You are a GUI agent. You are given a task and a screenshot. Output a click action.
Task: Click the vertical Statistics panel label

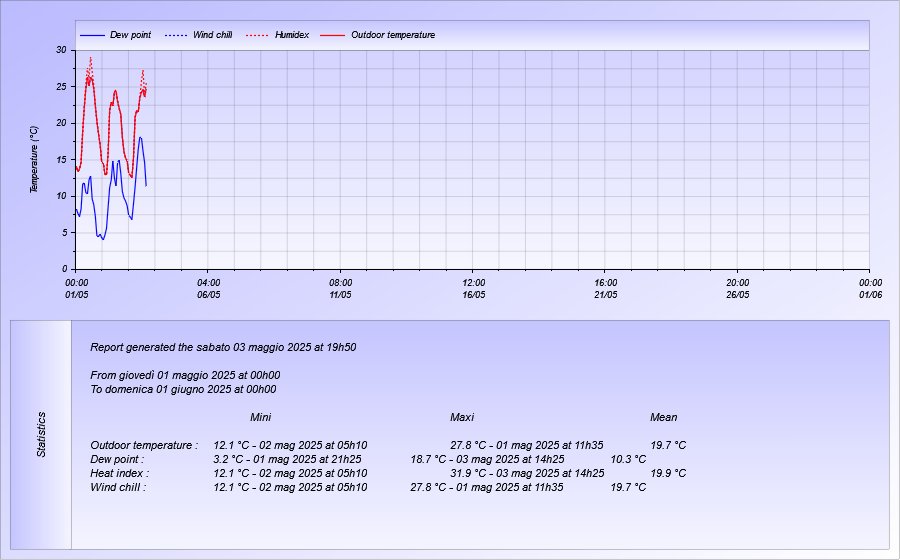point(41,434)
